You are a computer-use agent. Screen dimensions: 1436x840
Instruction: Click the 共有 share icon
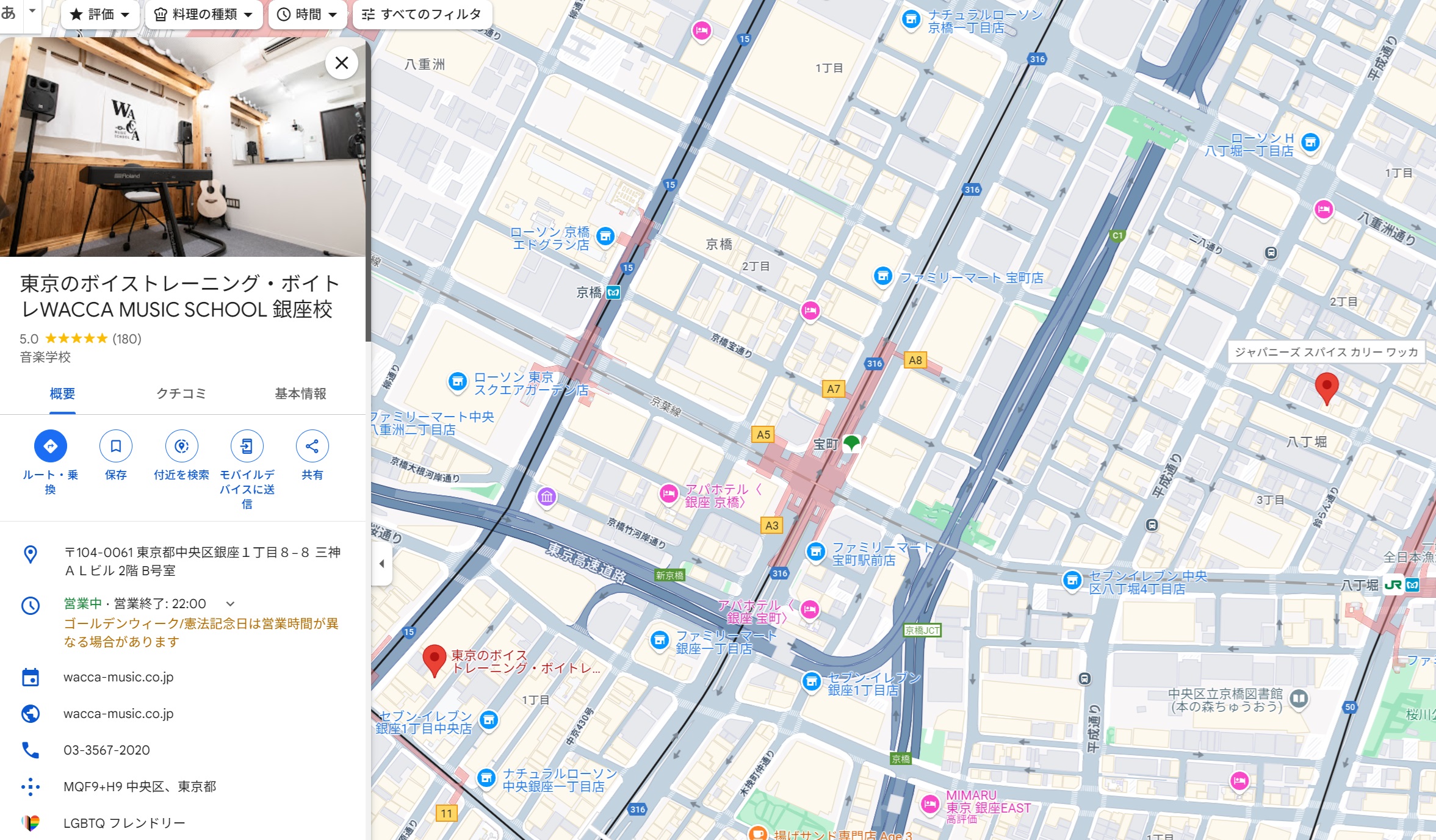(312, 446)
